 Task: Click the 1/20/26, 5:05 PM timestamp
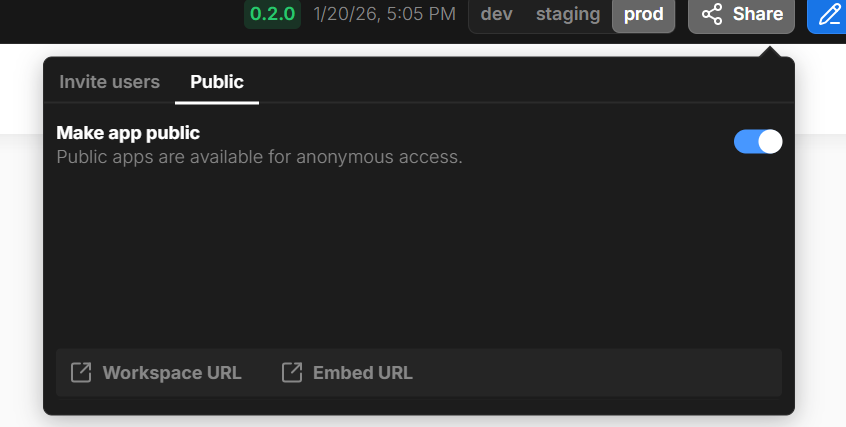click(384, 15)
